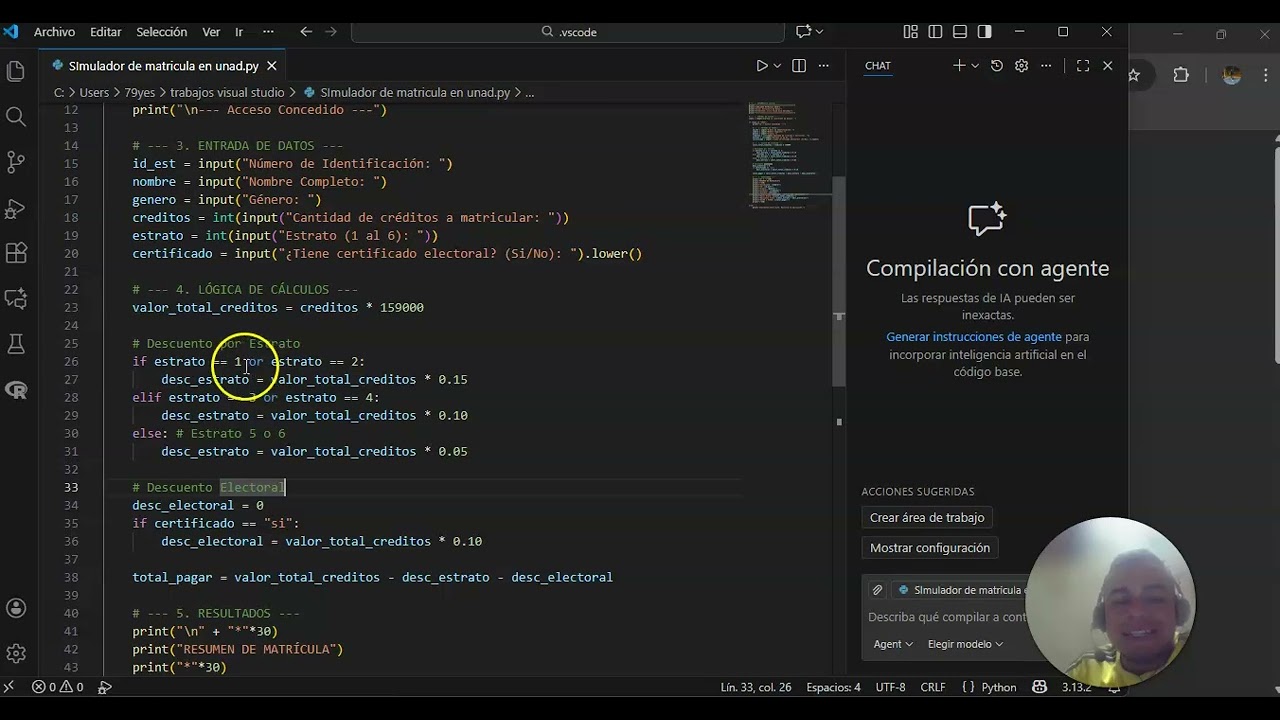Image resolution: width=1280 pixels, height=720 pixels.
Task: Toggle the Secondary Side Bar
Action: 984,32
